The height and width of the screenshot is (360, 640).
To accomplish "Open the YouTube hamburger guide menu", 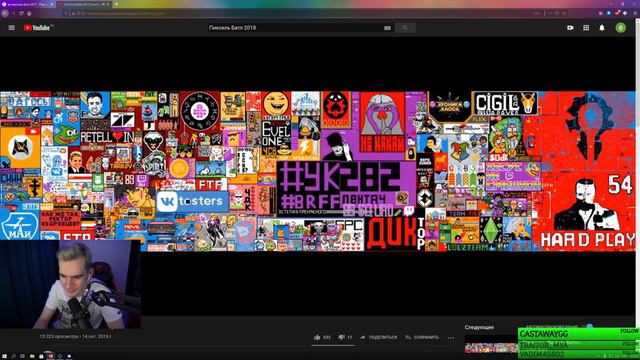I will pos(11,28).
